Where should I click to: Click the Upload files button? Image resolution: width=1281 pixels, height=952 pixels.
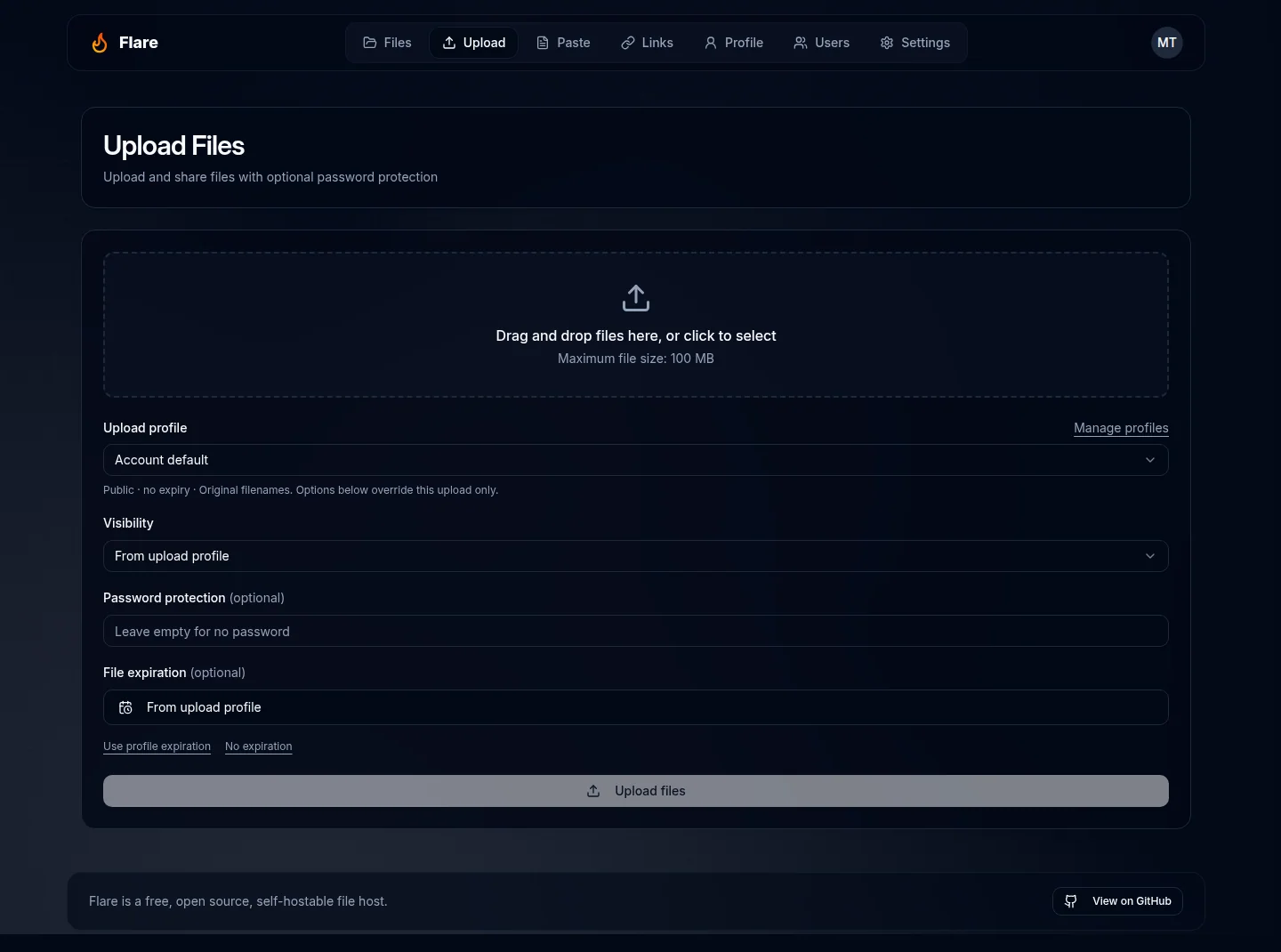click(636, 791)
